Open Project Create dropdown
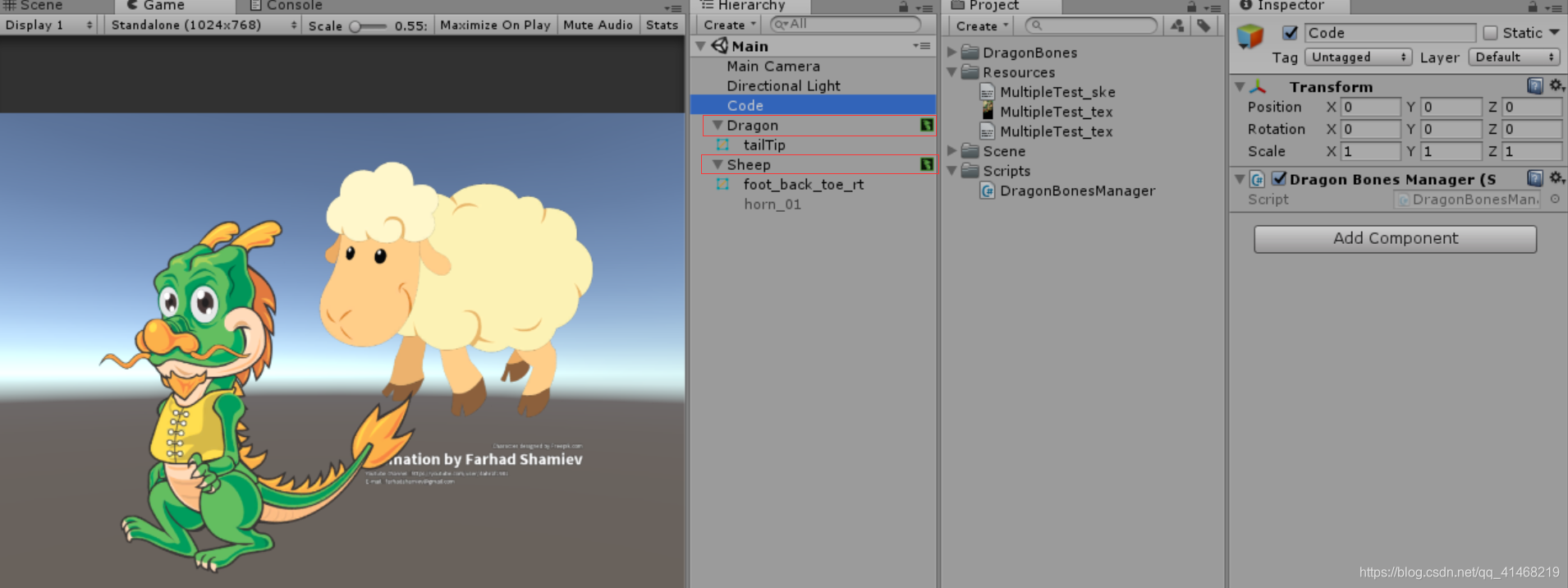This screenshot has width=1568, height=588. click(x=982, y=26)
